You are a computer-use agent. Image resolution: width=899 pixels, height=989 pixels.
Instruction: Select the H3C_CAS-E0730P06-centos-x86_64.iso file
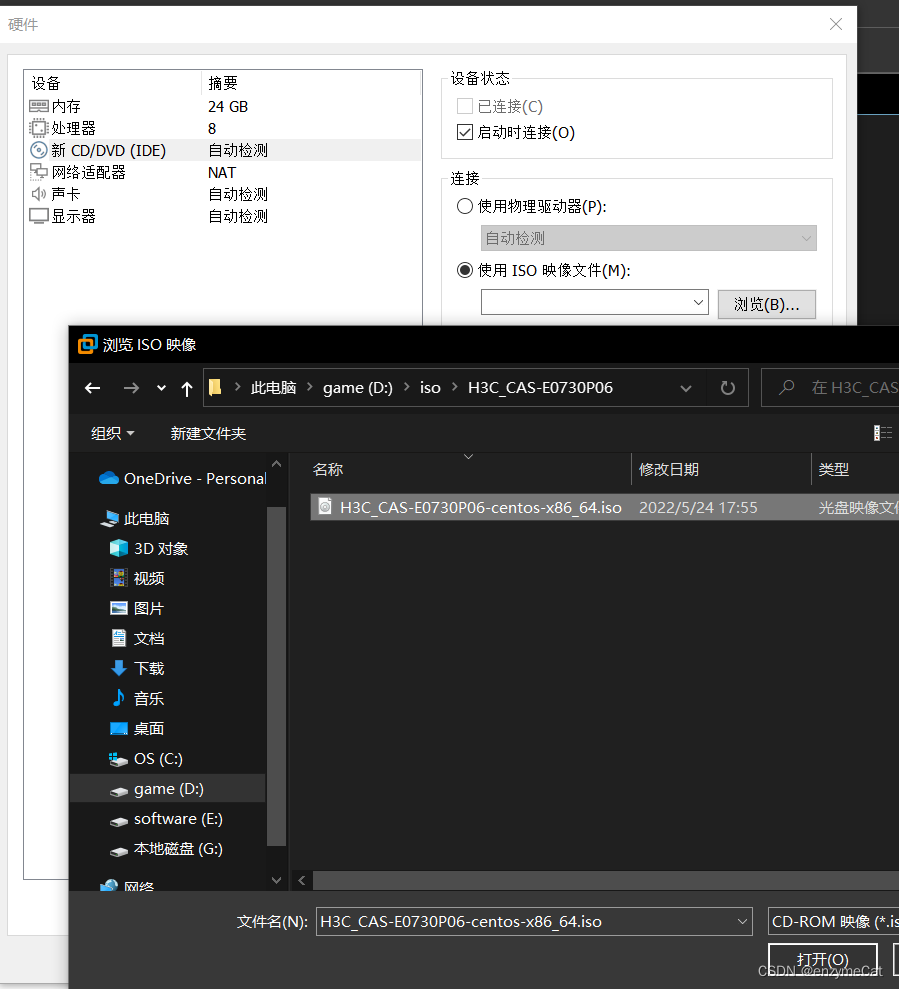470,507
